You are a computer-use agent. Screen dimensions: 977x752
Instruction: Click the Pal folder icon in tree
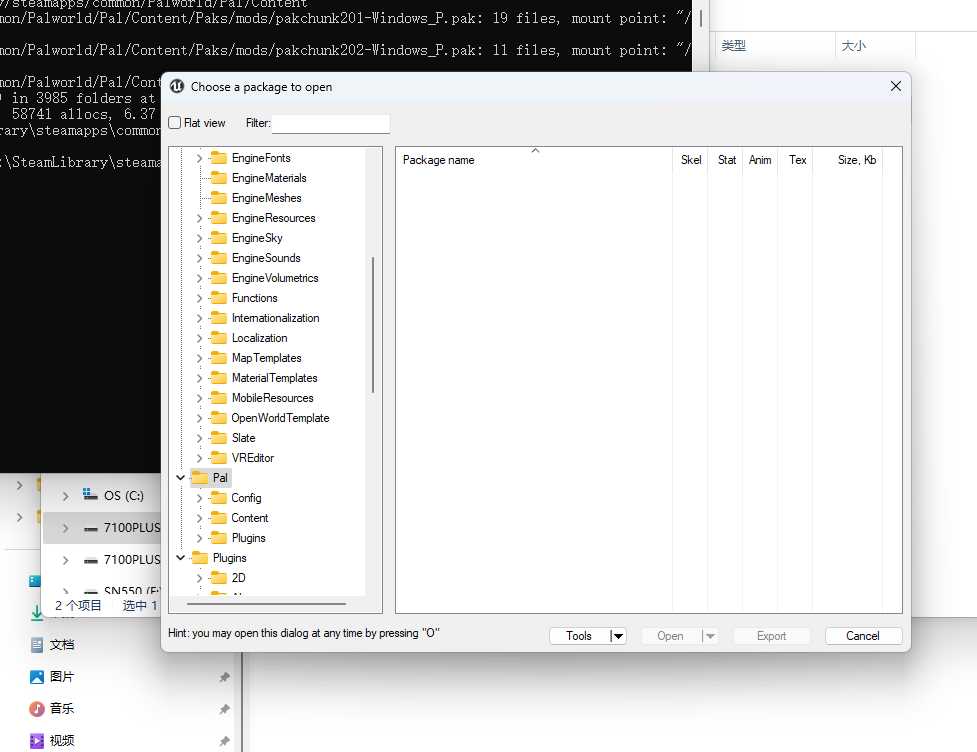[x=199, y=478]
